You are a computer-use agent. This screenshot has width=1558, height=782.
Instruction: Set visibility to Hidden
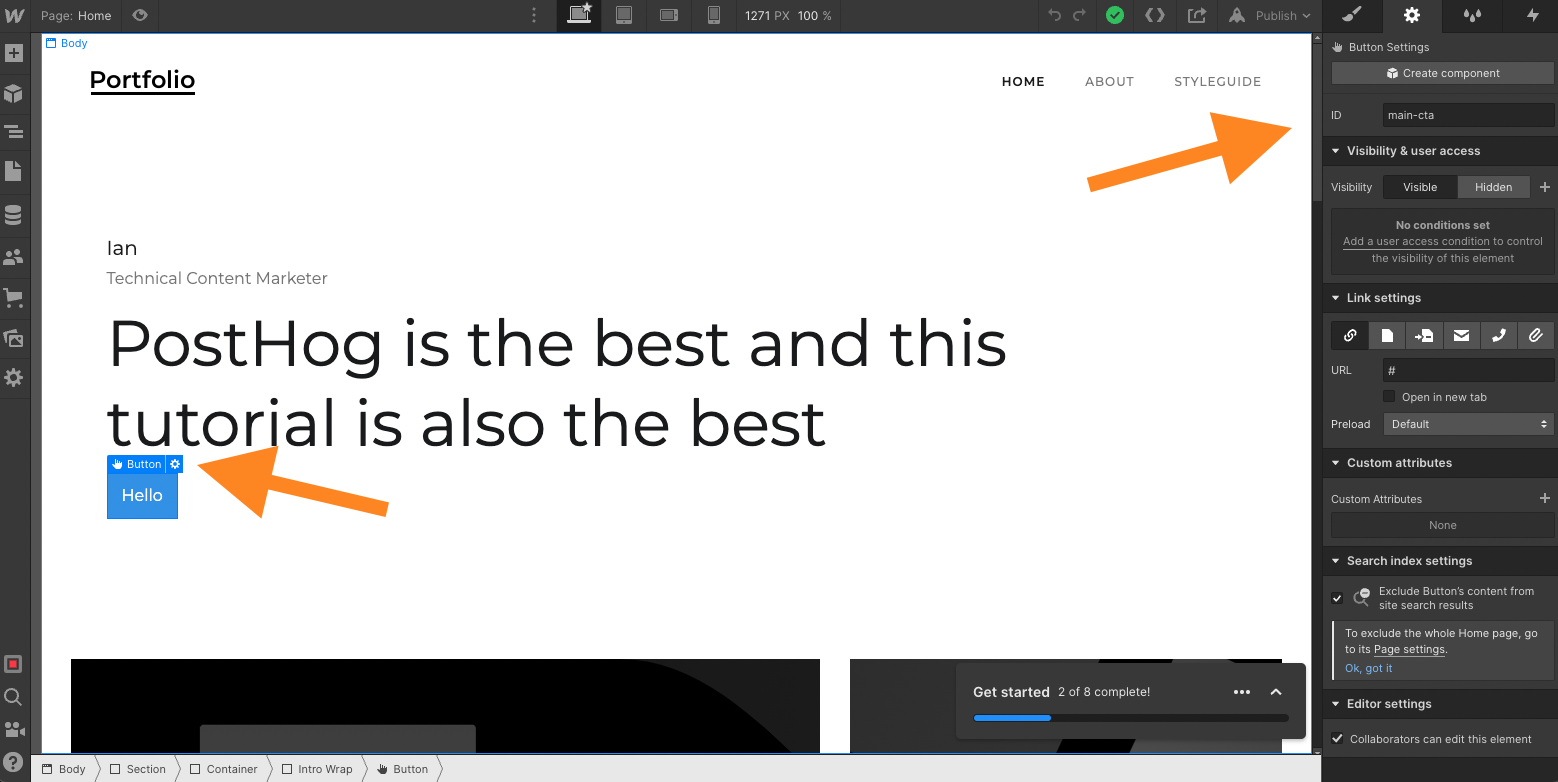click(x=1493, y=187)
